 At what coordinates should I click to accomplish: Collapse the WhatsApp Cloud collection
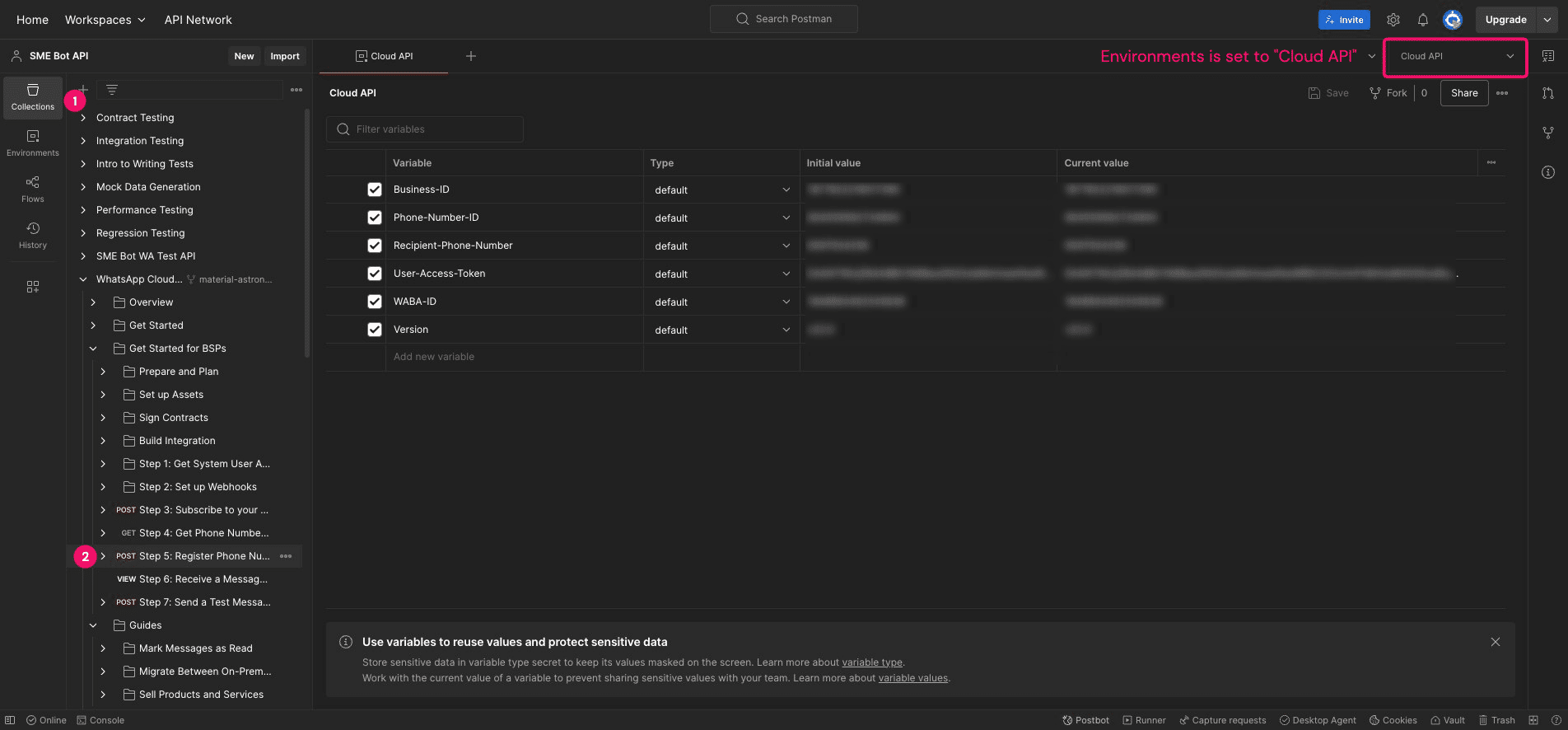pos(83,279)
